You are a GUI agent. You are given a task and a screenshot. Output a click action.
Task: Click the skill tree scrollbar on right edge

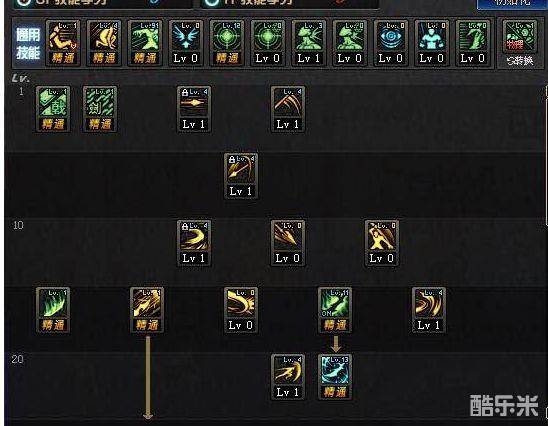tap(546, 156)
